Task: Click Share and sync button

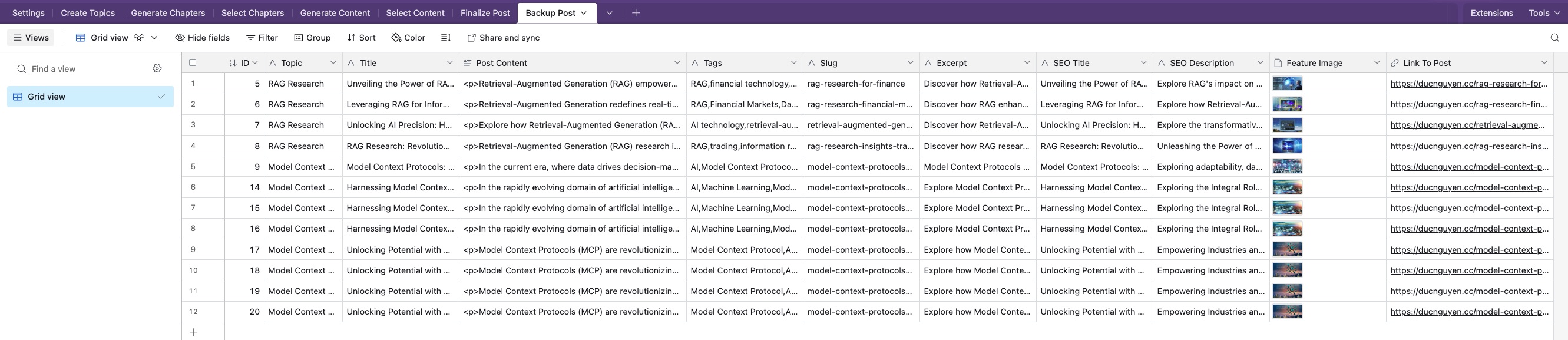Action: (x=503, y=38)
